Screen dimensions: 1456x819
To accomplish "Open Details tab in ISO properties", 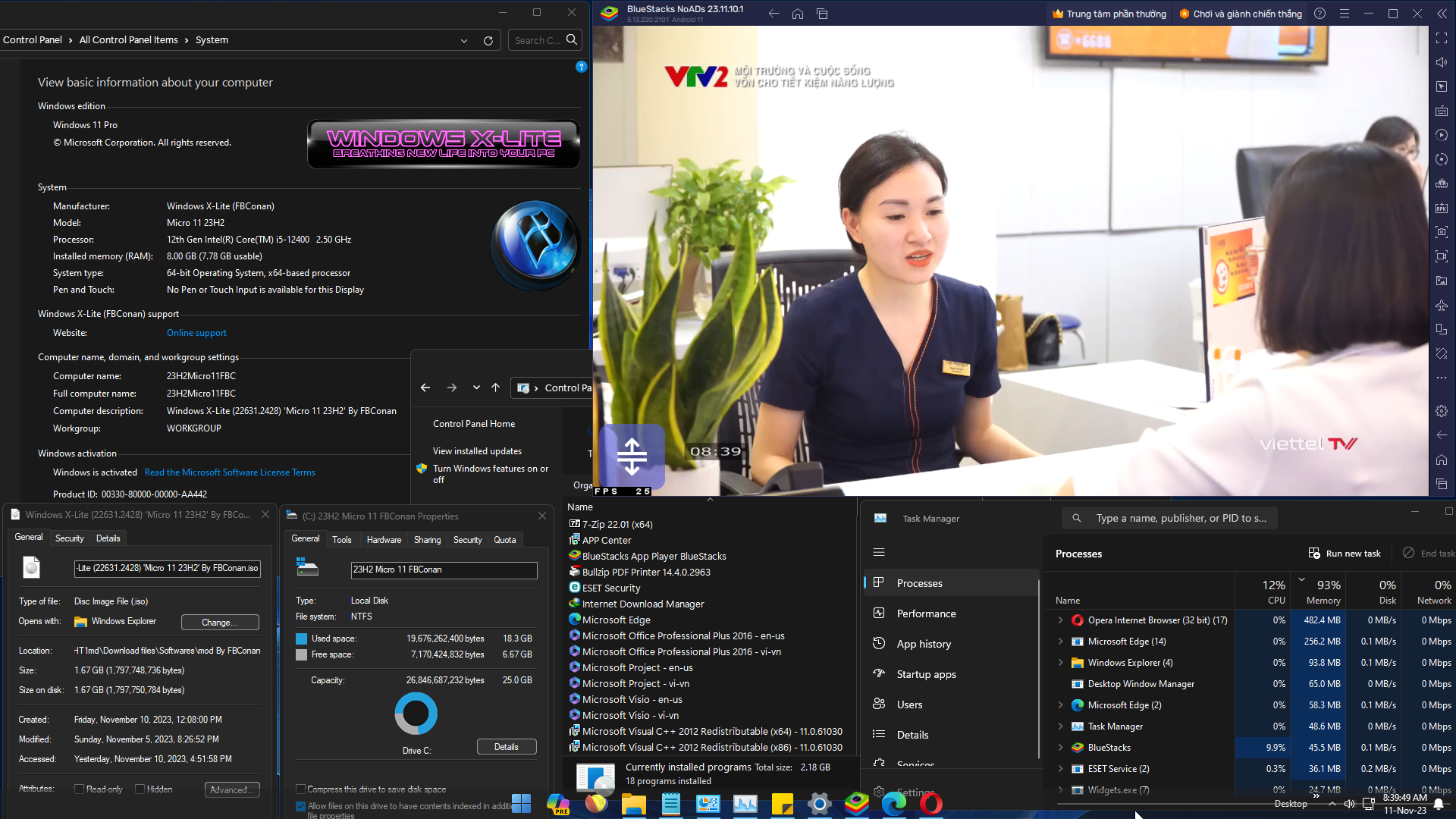I will point(108,538).
